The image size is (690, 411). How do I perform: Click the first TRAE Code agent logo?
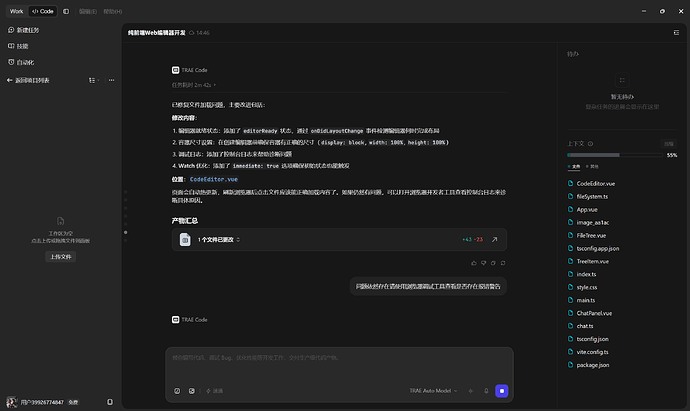(176, 70)
